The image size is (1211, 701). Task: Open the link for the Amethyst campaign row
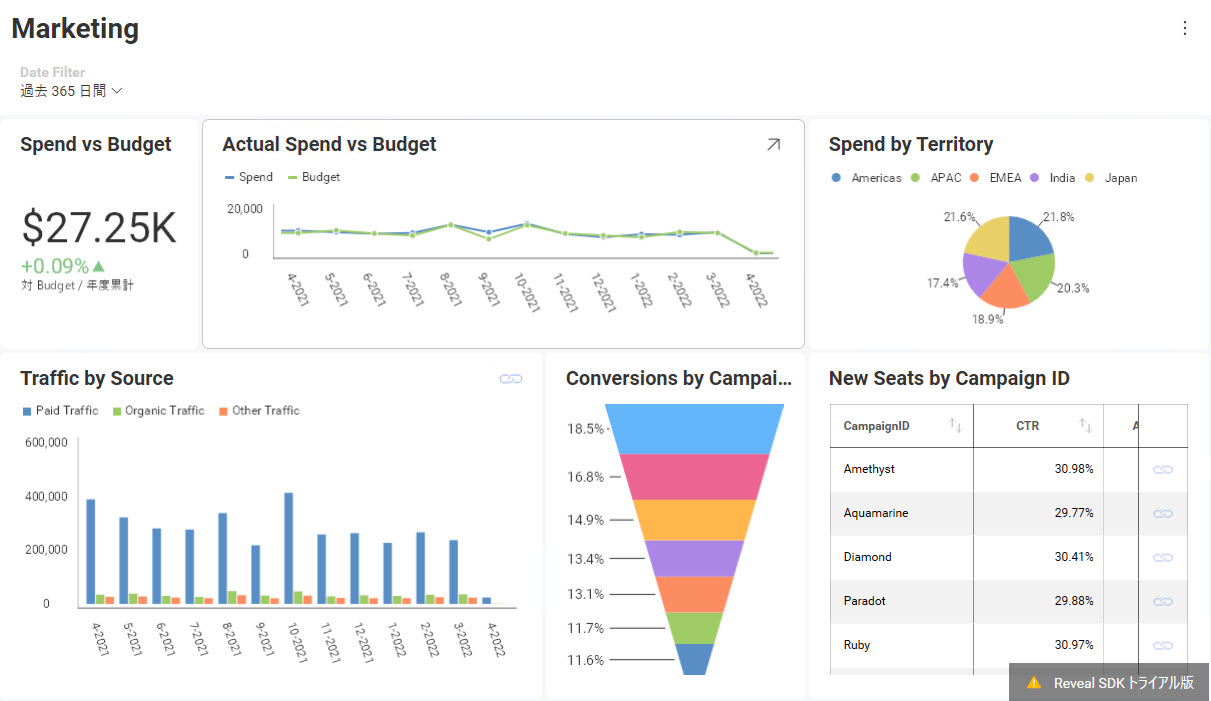click(x=1162, y=469)
